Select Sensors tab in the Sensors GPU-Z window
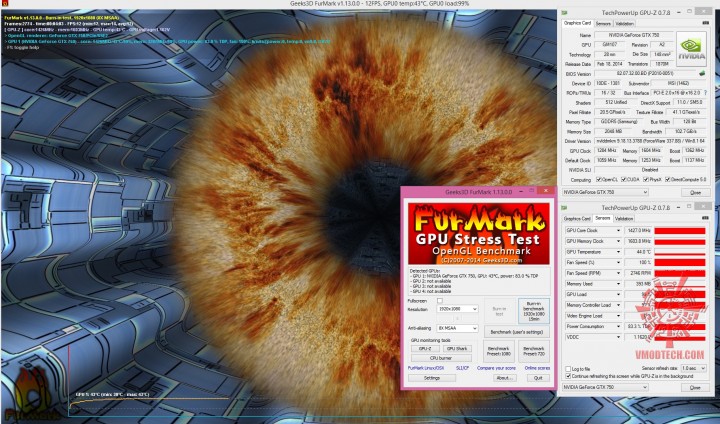Viewport: 720px width, 424px height. (x=602, y=218)
